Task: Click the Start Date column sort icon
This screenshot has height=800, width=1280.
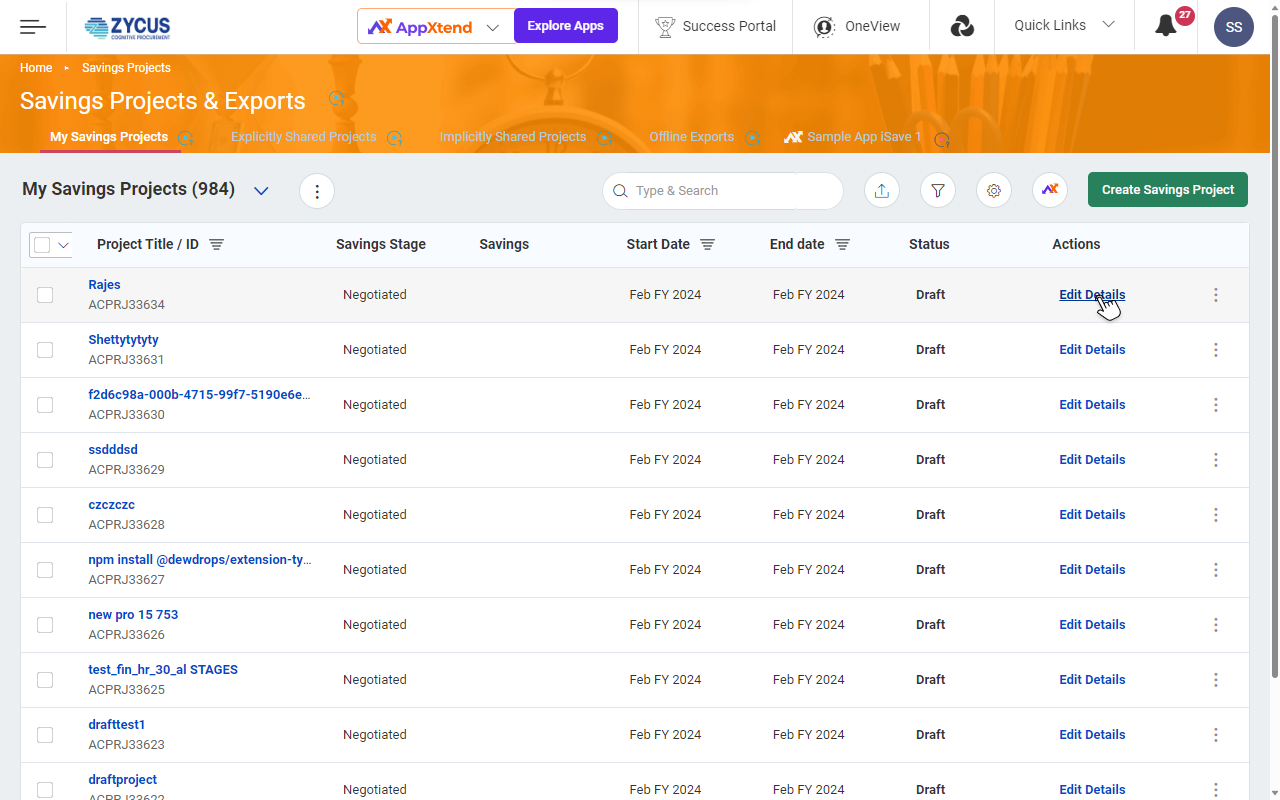Action: click(708, 244)
